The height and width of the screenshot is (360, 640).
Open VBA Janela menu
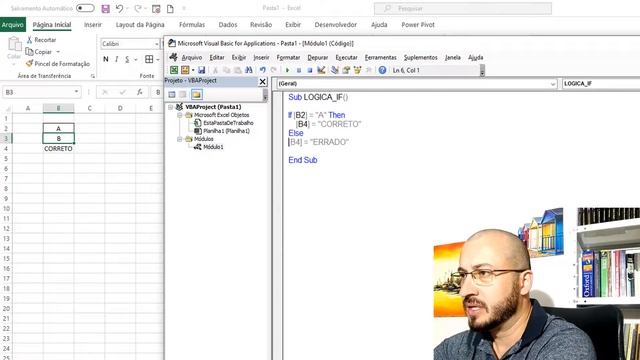click(453, 58)
